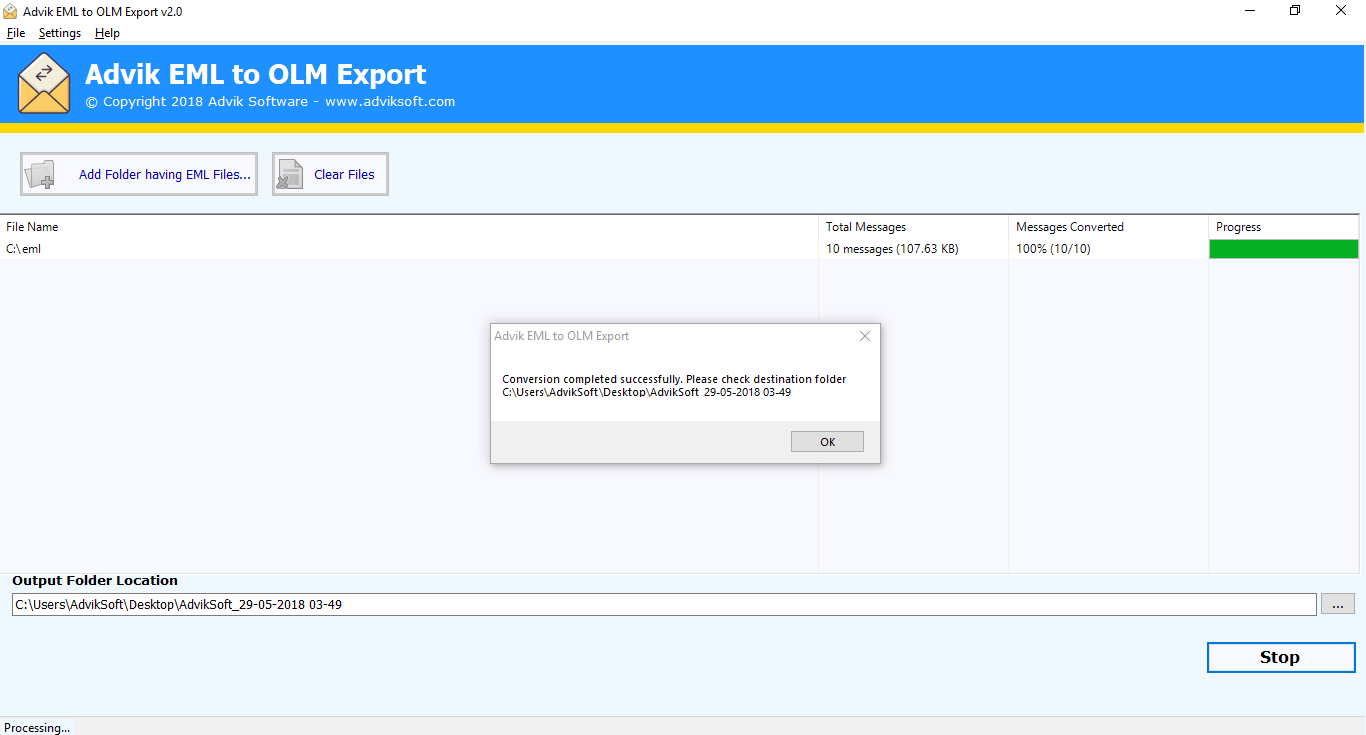Close the conversion completed dialog with its X
1366x735 pixels.
pos(864,336)
